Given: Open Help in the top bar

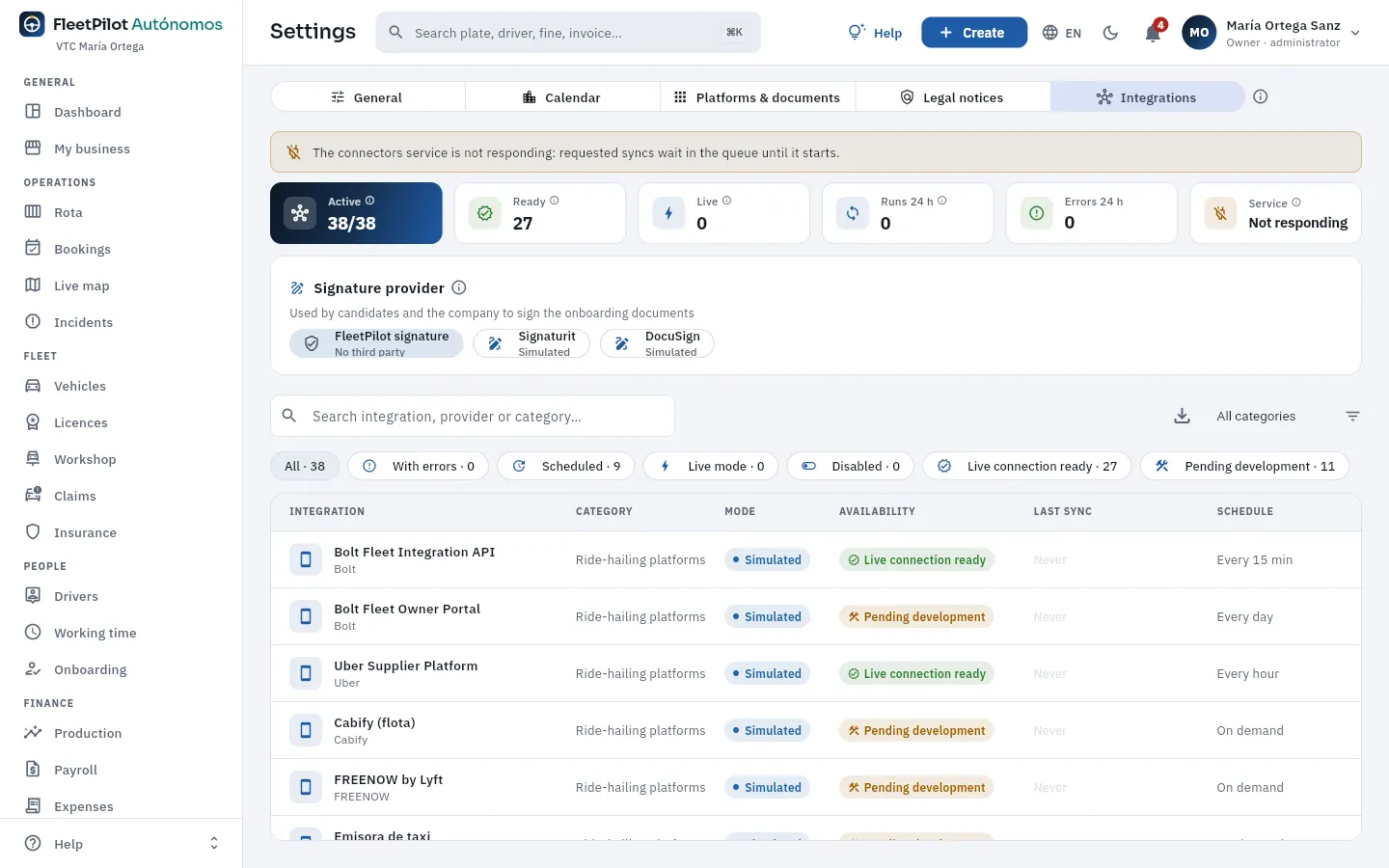Looking at the screenshot, I should 875,33.
